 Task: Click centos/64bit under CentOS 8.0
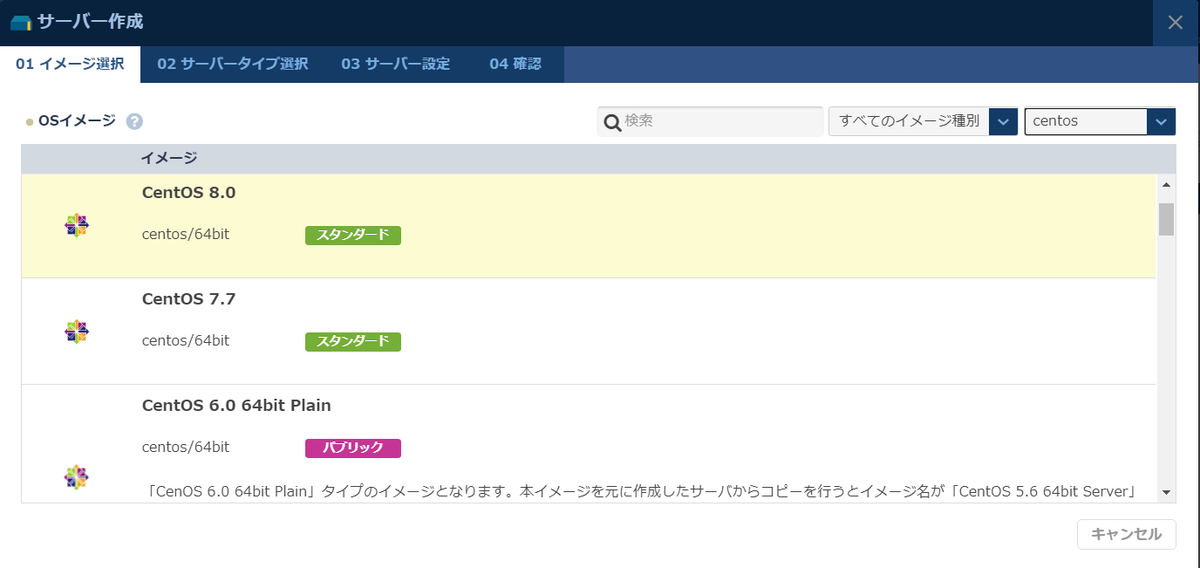(x=185, y=234)
